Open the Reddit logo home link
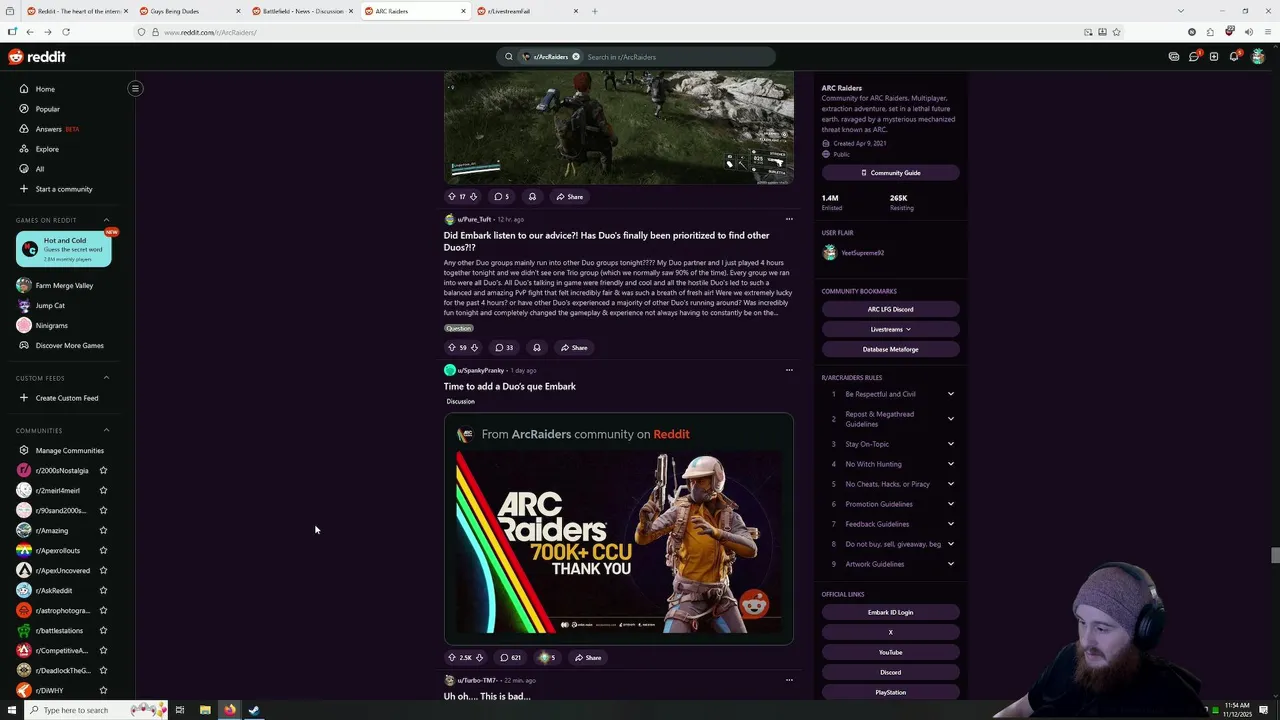The width and height of the screenshot is (1280, 720). click(x=37, y=57)
